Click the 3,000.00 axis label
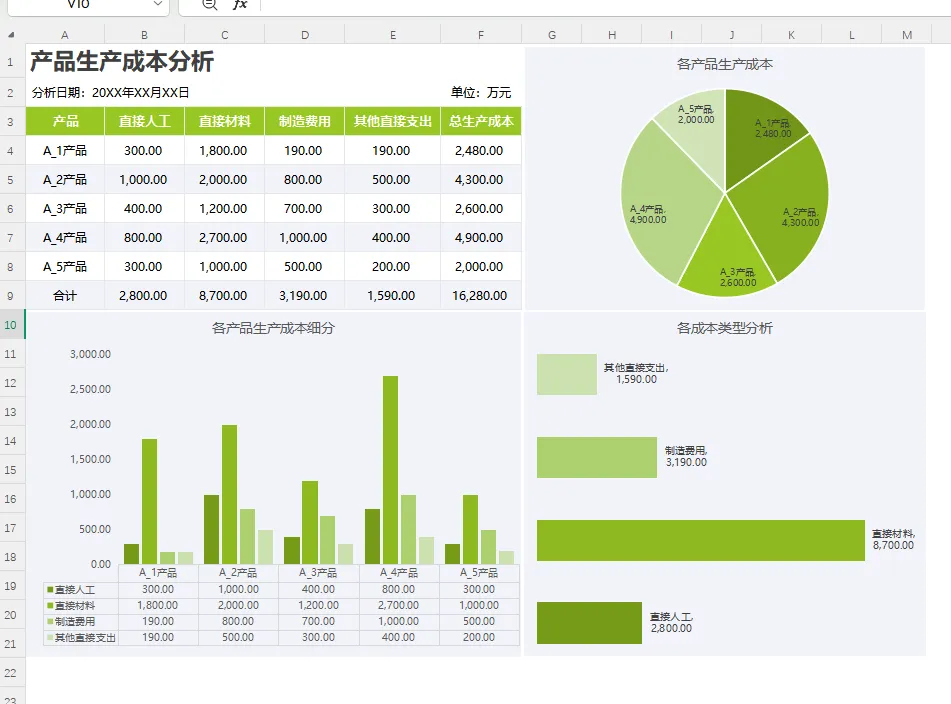 [90, 354]
